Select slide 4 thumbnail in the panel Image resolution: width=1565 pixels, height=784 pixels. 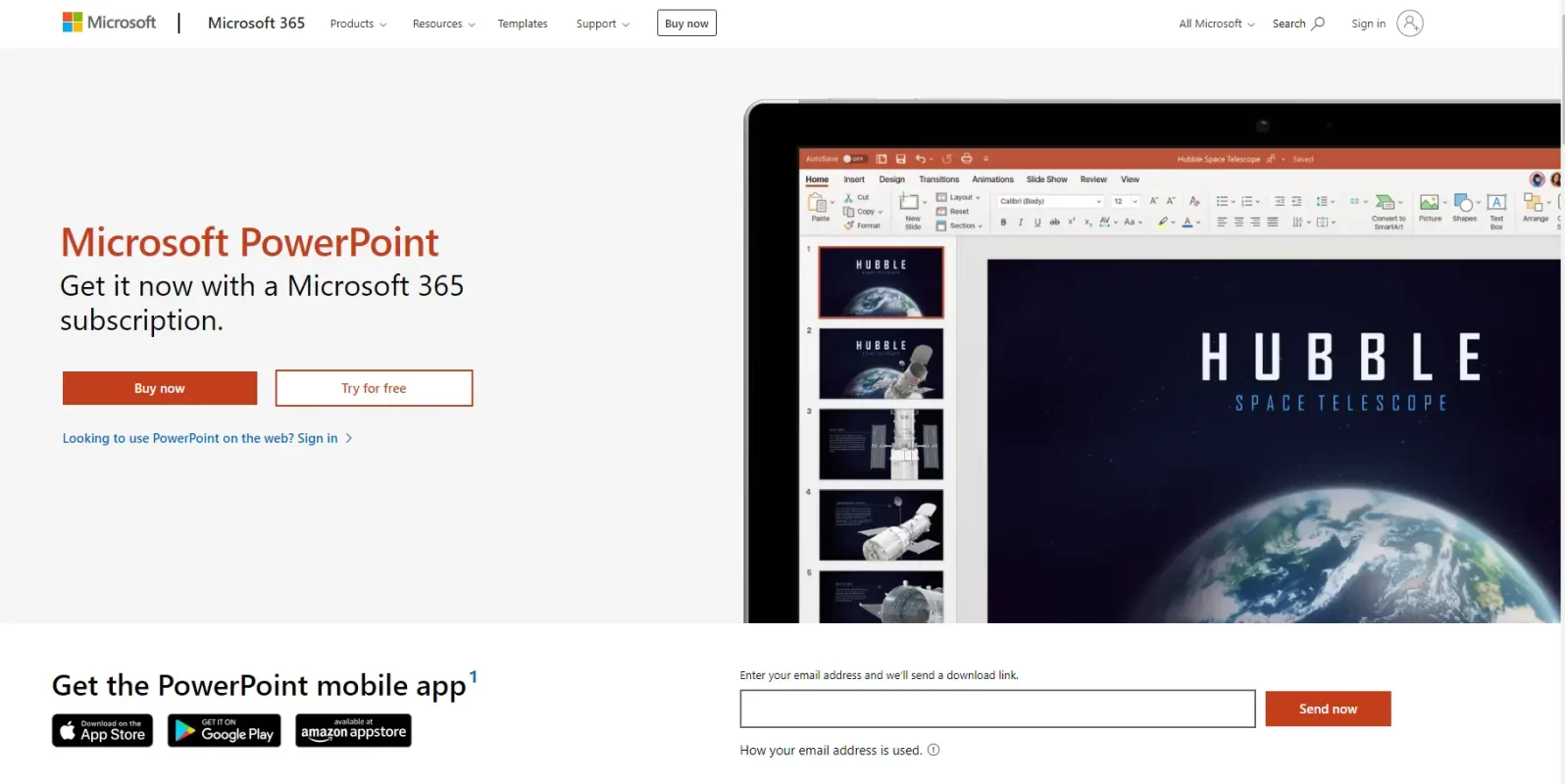[882, 525]
